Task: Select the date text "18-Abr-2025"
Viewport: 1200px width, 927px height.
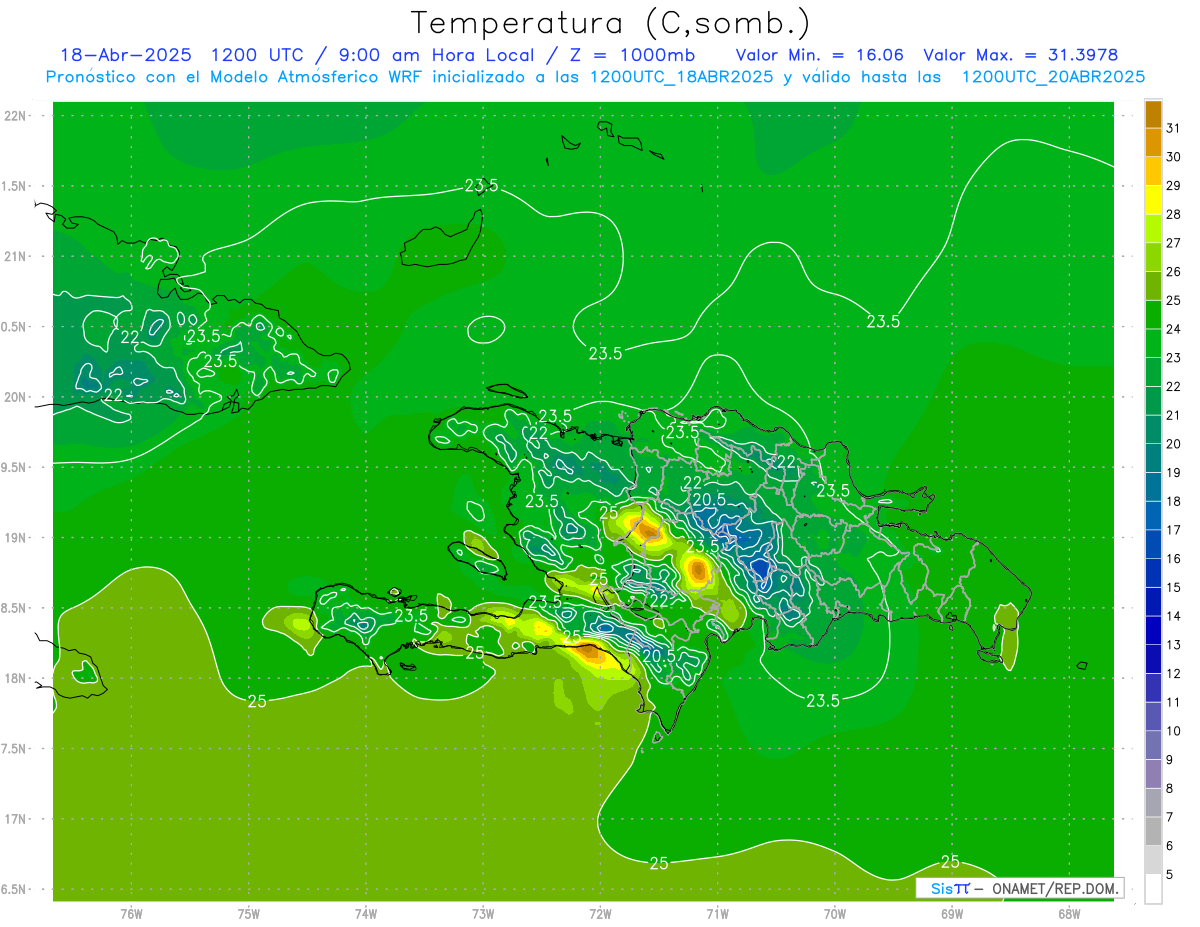Action: 125,54
